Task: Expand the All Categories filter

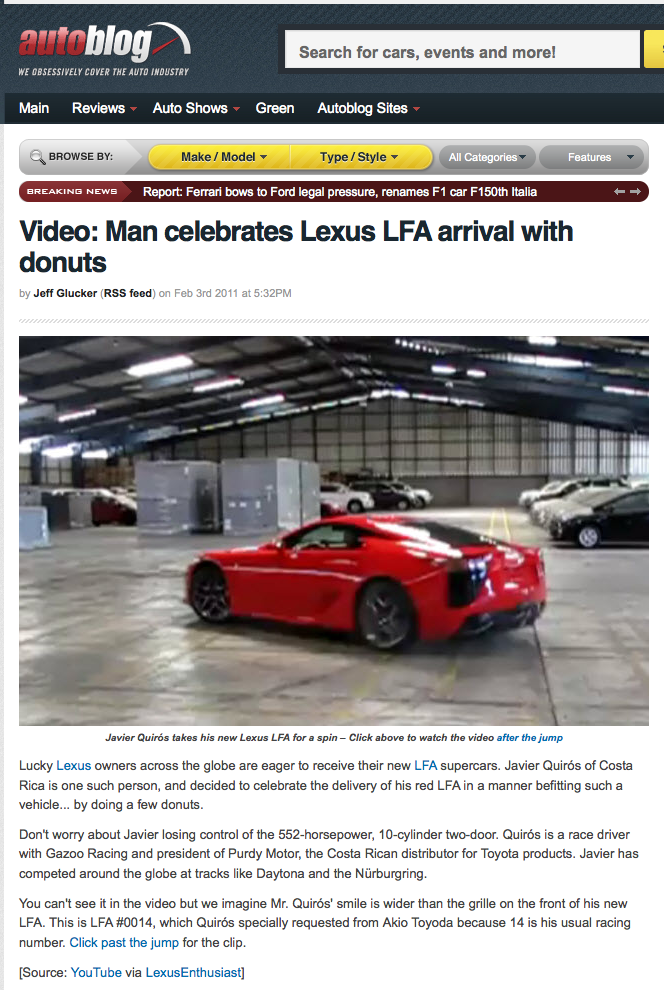Action: [x=487, y=157]
